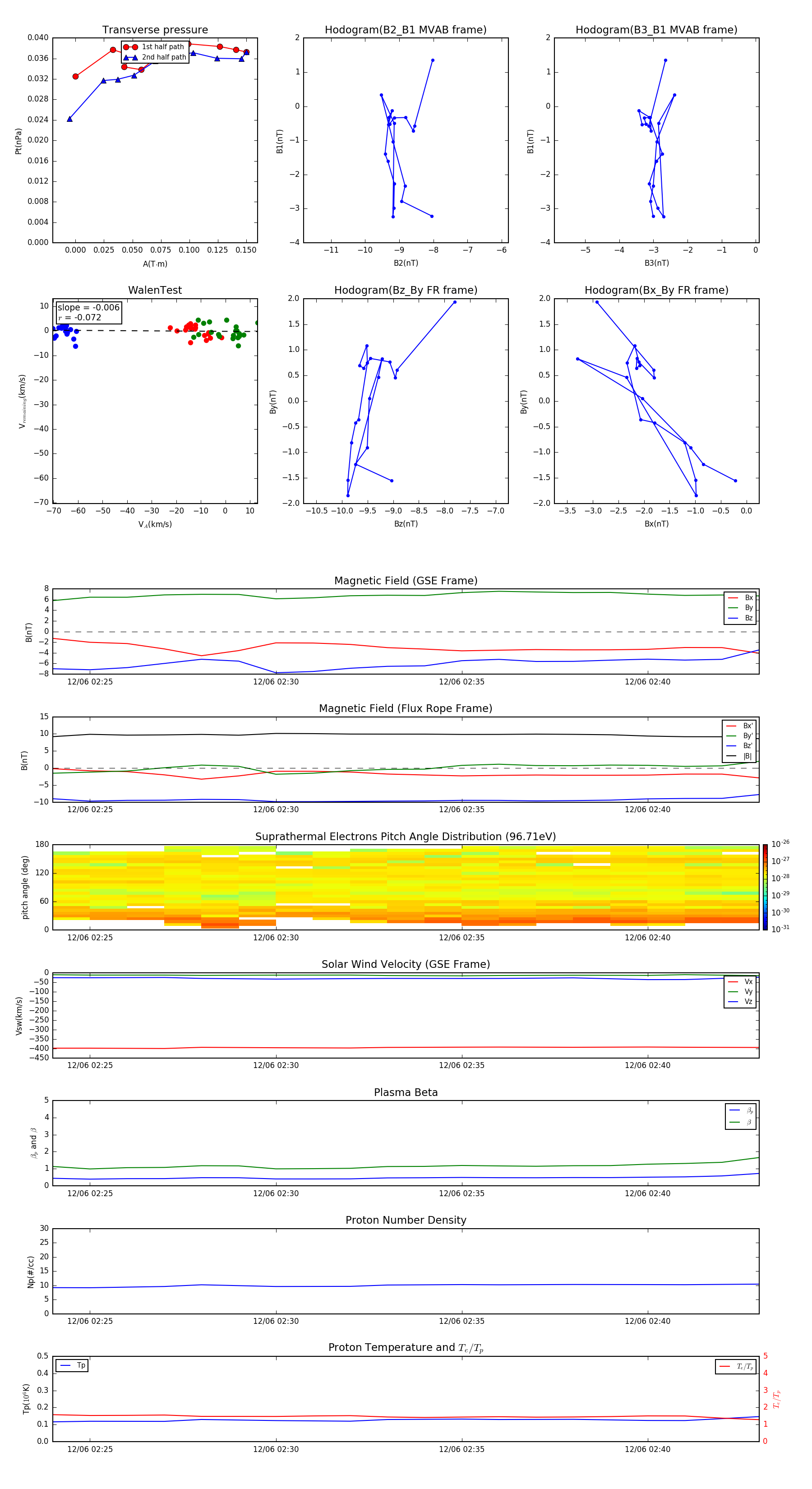
Task: Select the By' legend entry in Flux Rope plot
Action: [739, 736]
